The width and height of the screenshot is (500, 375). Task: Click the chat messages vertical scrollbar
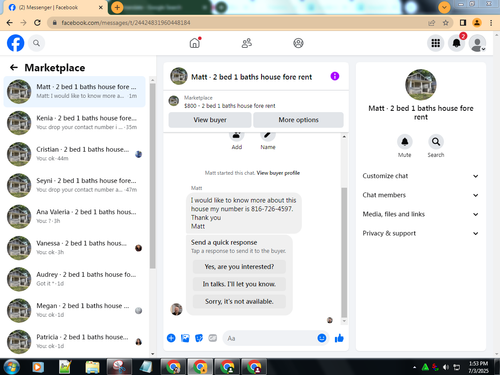point(344,252)
